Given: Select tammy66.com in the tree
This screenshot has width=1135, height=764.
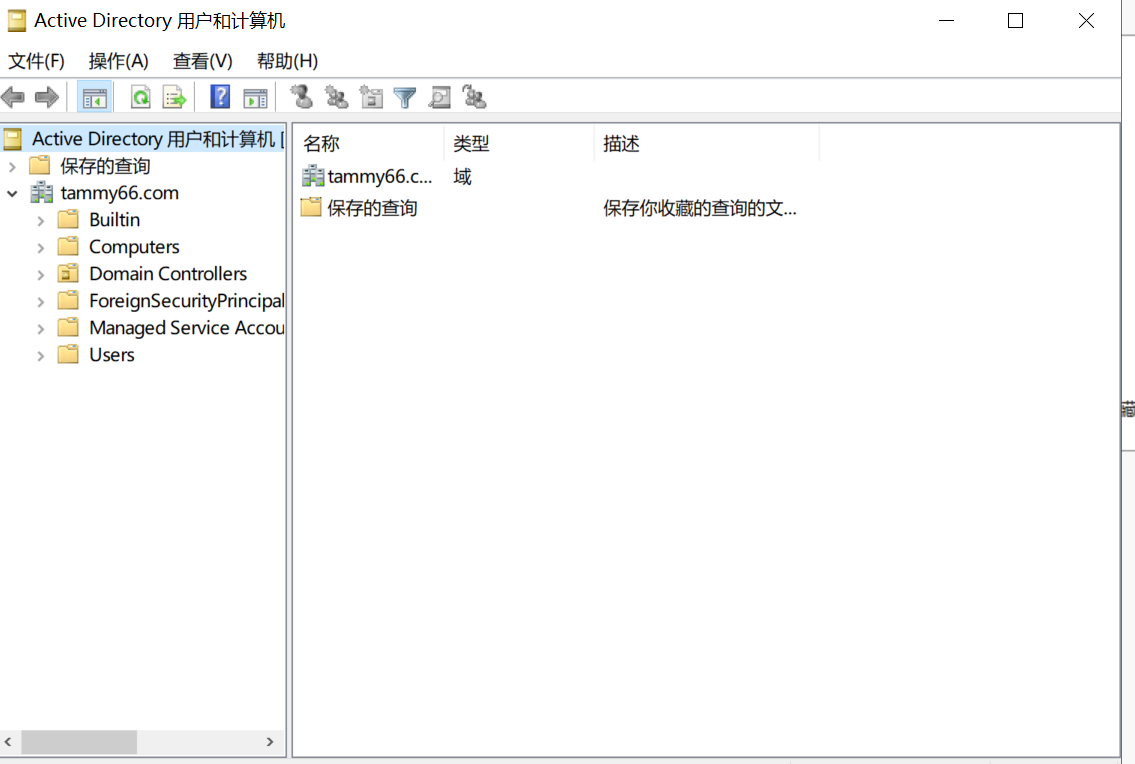Looking at the screenshot, I should [119, 193].
